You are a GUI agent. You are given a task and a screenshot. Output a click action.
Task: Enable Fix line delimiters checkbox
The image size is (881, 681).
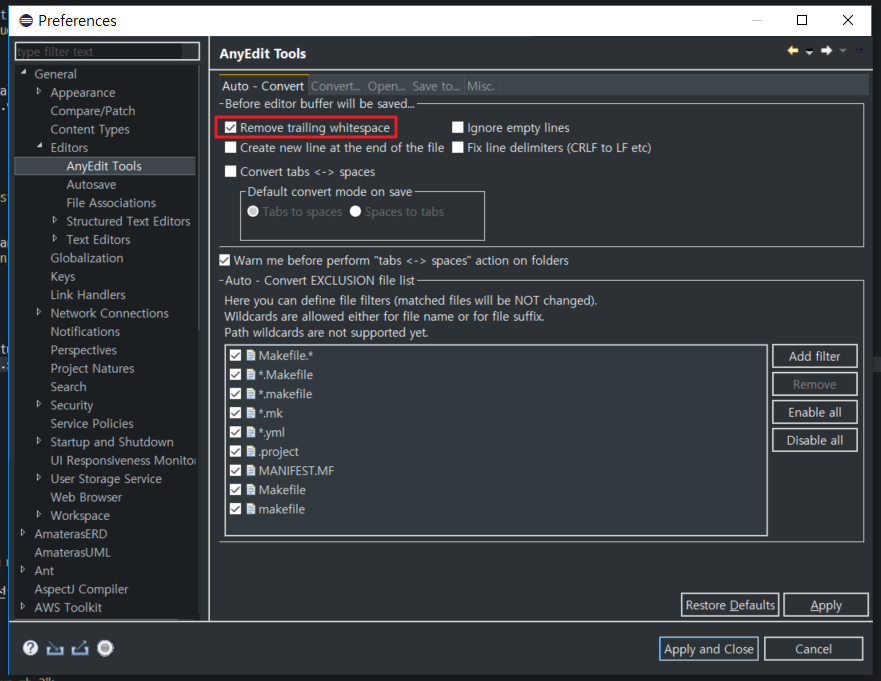click(x=458, y=147)
